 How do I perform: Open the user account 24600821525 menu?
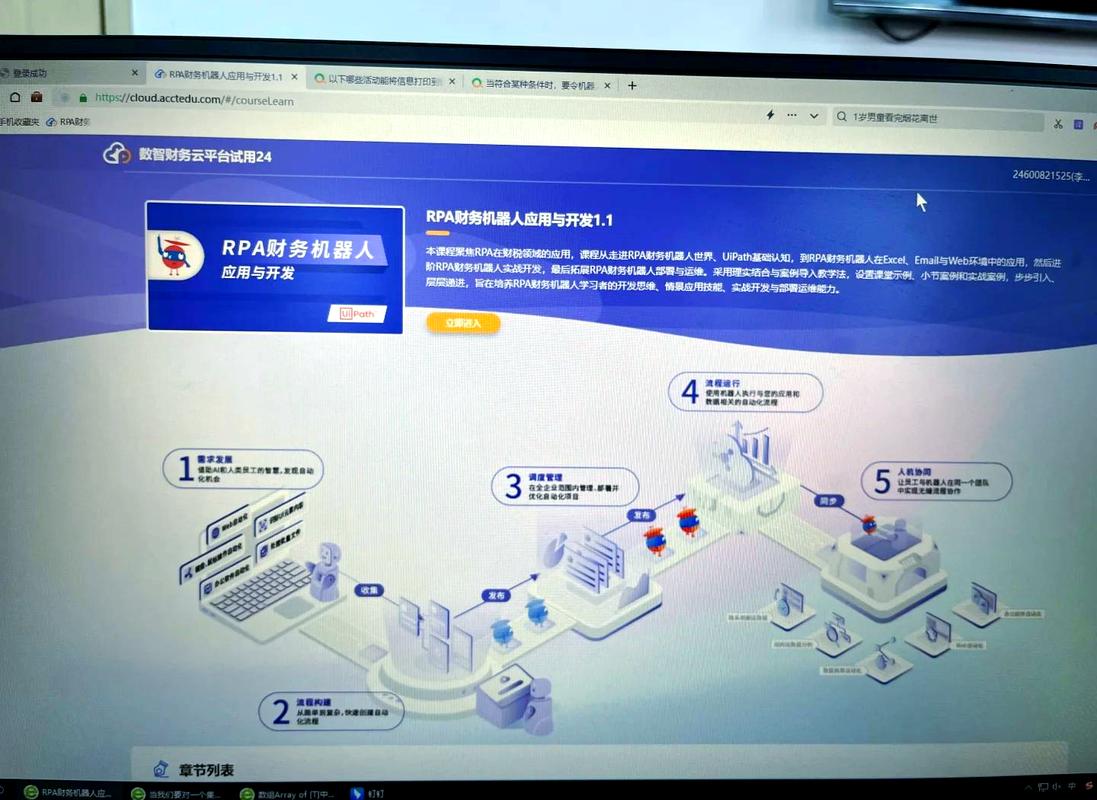tap(1051, 175)
